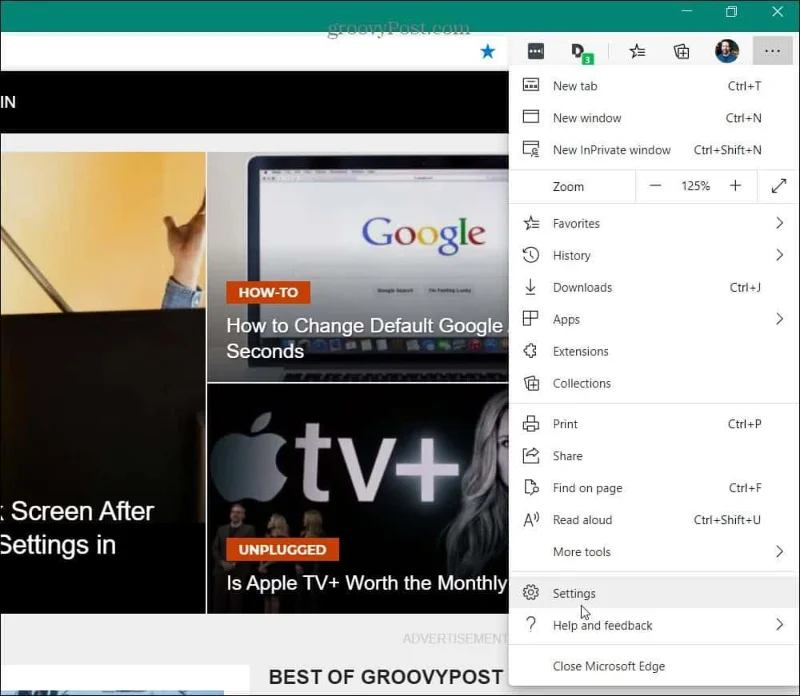Click the Ctrl+Shift+N shortcut text
Viewport: 800px width, 696px height.
tap(728, 150)
